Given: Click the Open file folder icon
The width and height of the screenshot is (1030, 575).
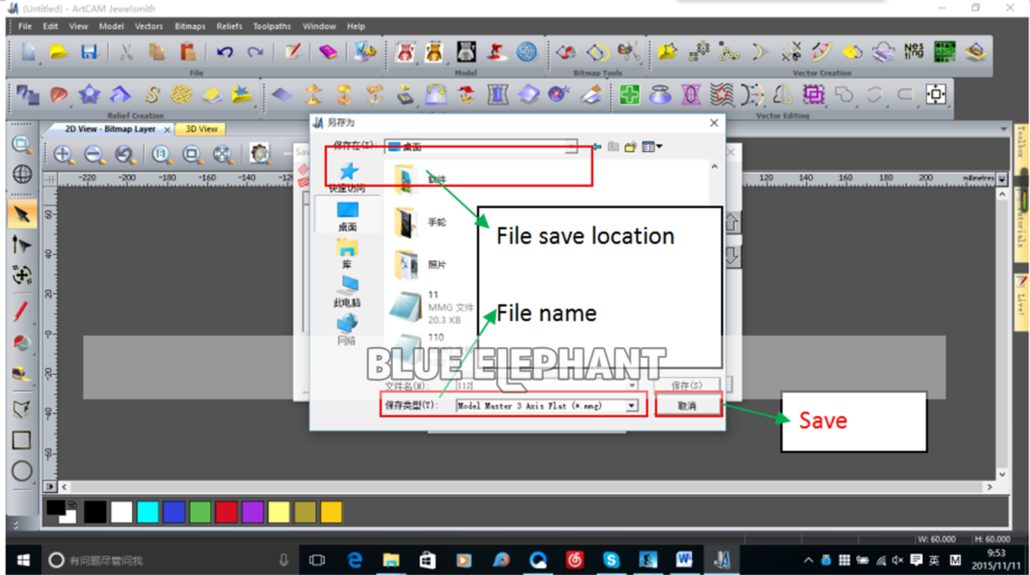Looking at the screenshot, I should click(x=58, y=52).
